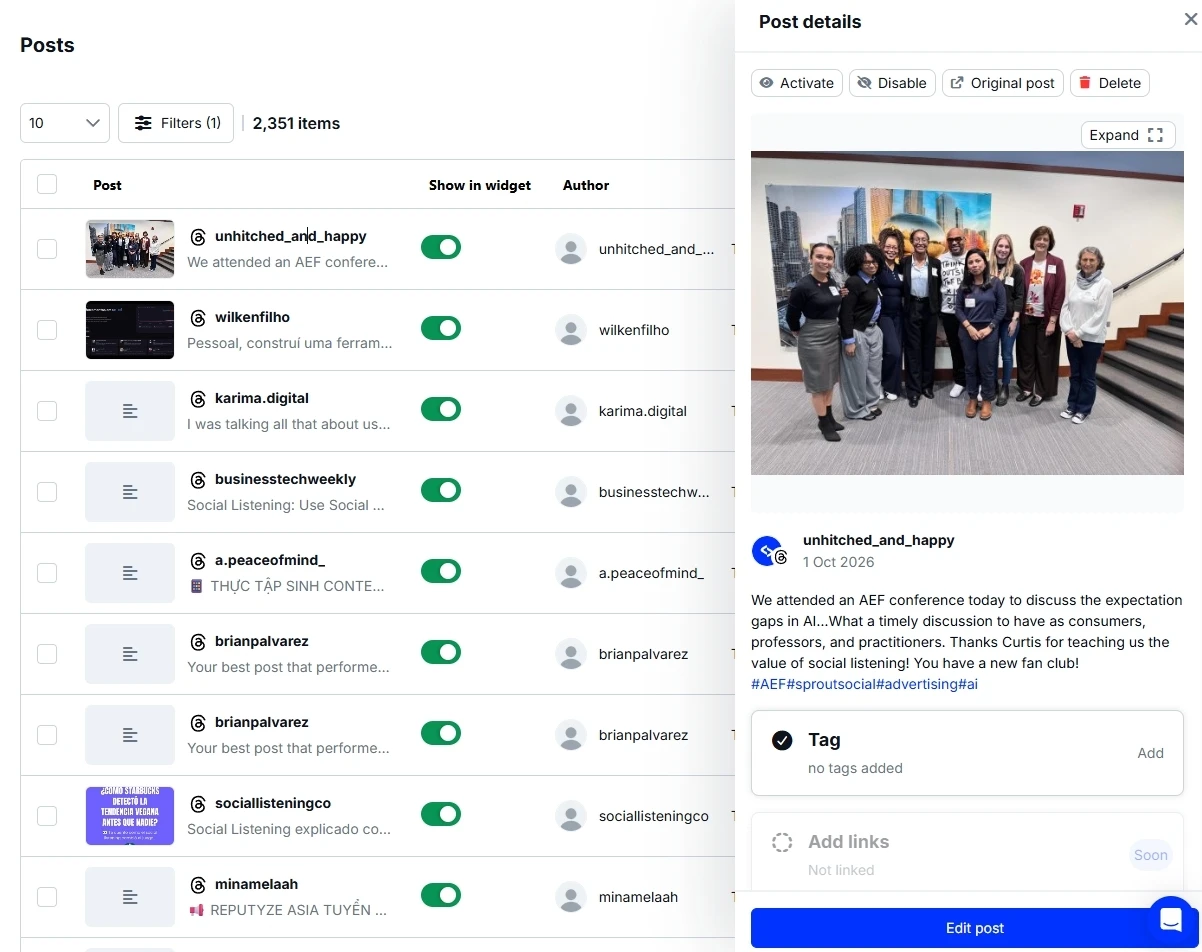Click Add in the Tag card

click(x=1150, y=753)
